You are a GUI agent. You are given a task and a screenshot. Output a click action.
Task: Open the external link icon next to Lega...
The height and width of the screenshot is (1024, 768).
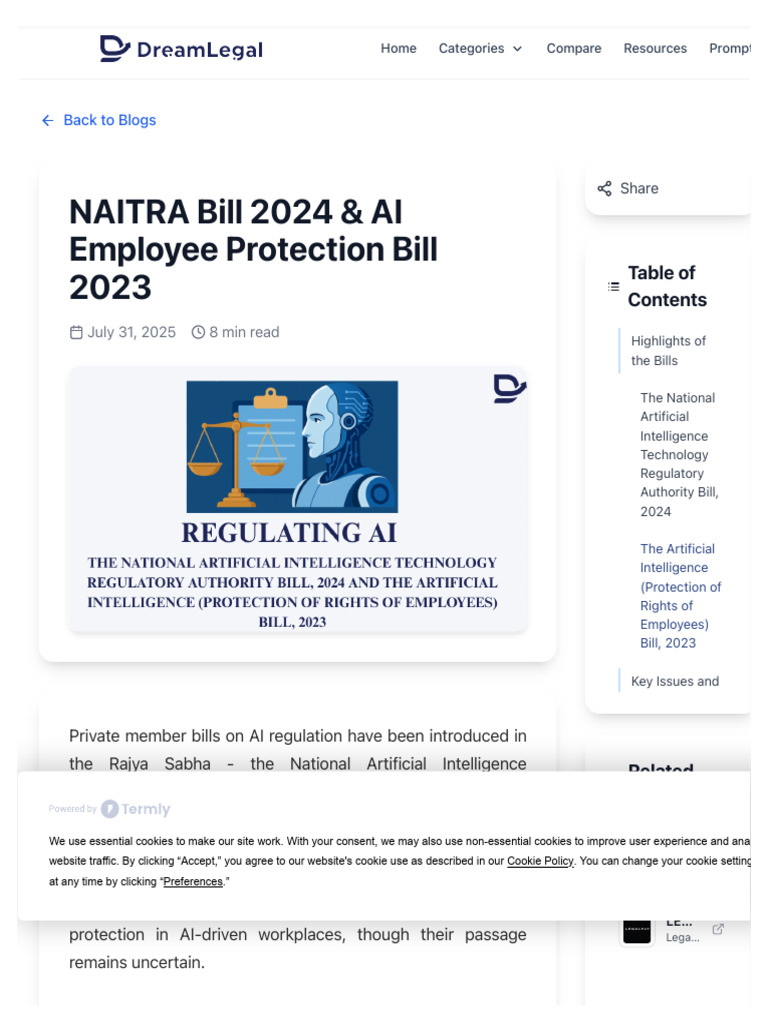718,929
